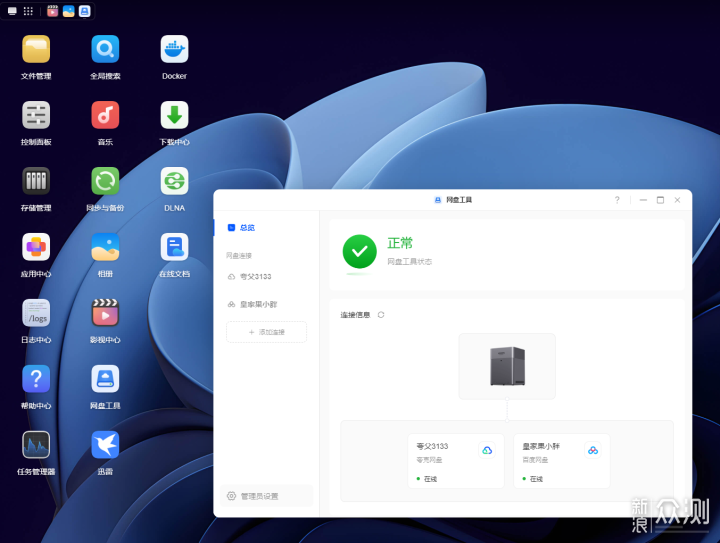Open the 文件管理 file manager app
Image resolution: width=720 pixels, height=543 pixels.
(x=36, y=49)
